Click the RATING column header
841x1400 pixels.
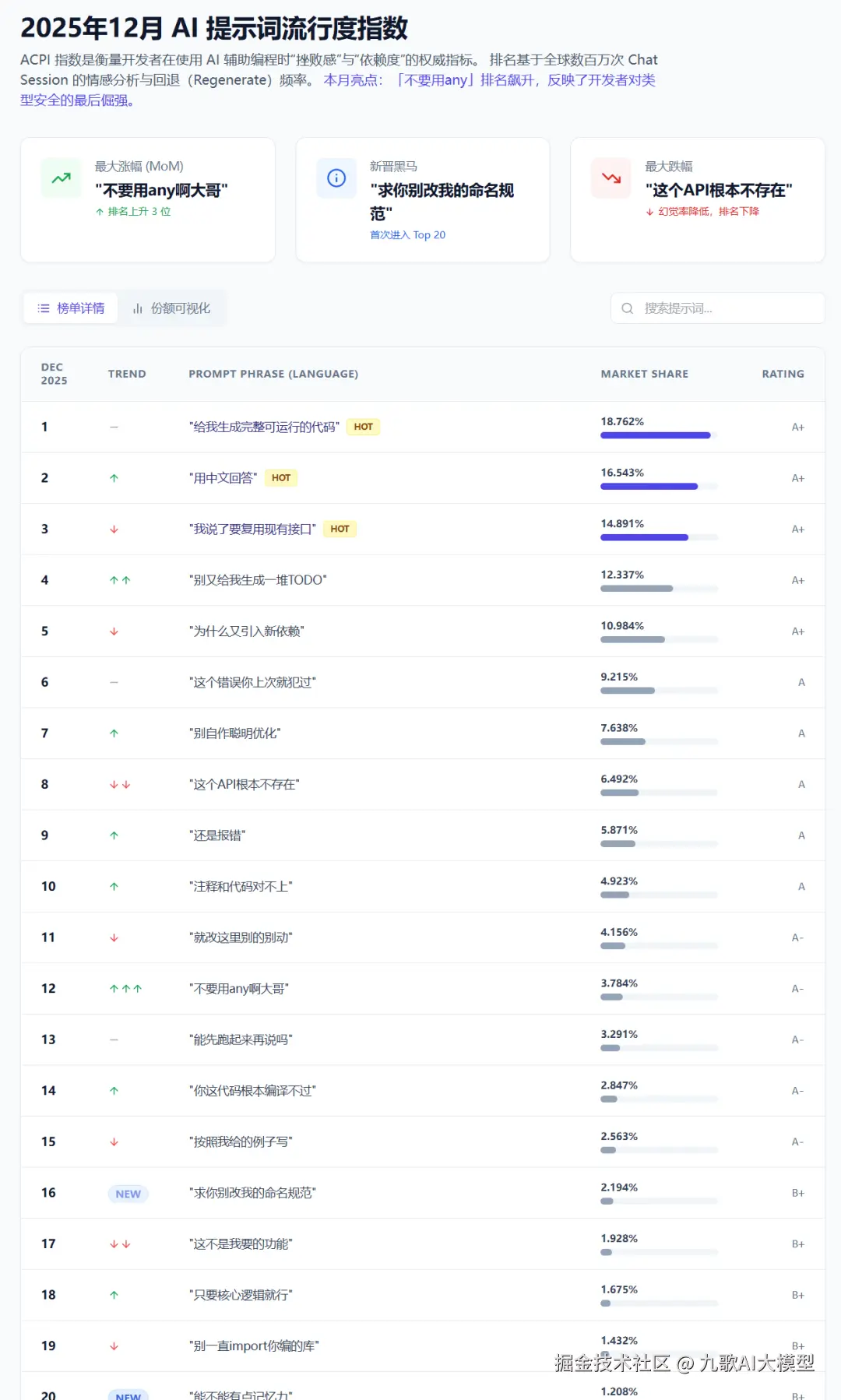click(x=783, y=374)
